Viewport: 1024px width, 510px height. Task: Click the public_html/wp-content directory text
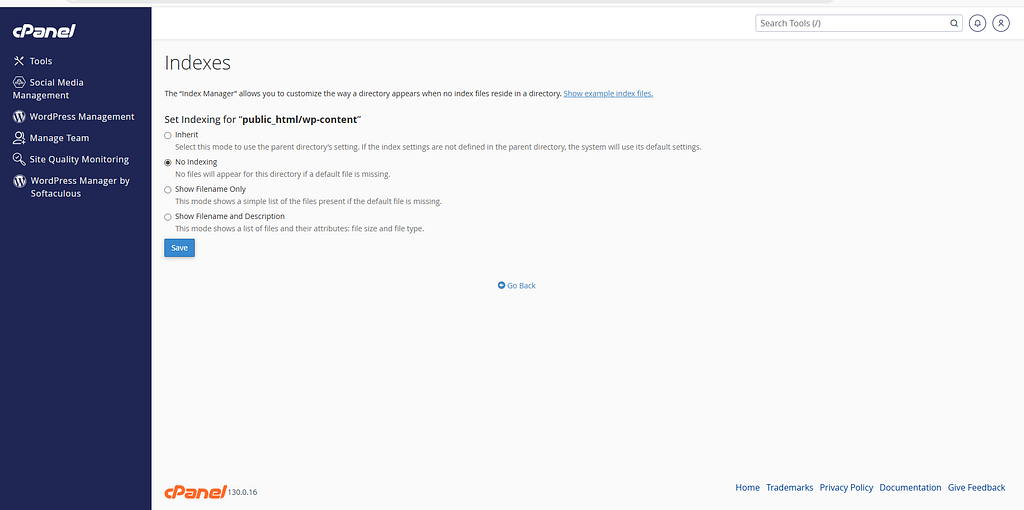tap(300, 120)
